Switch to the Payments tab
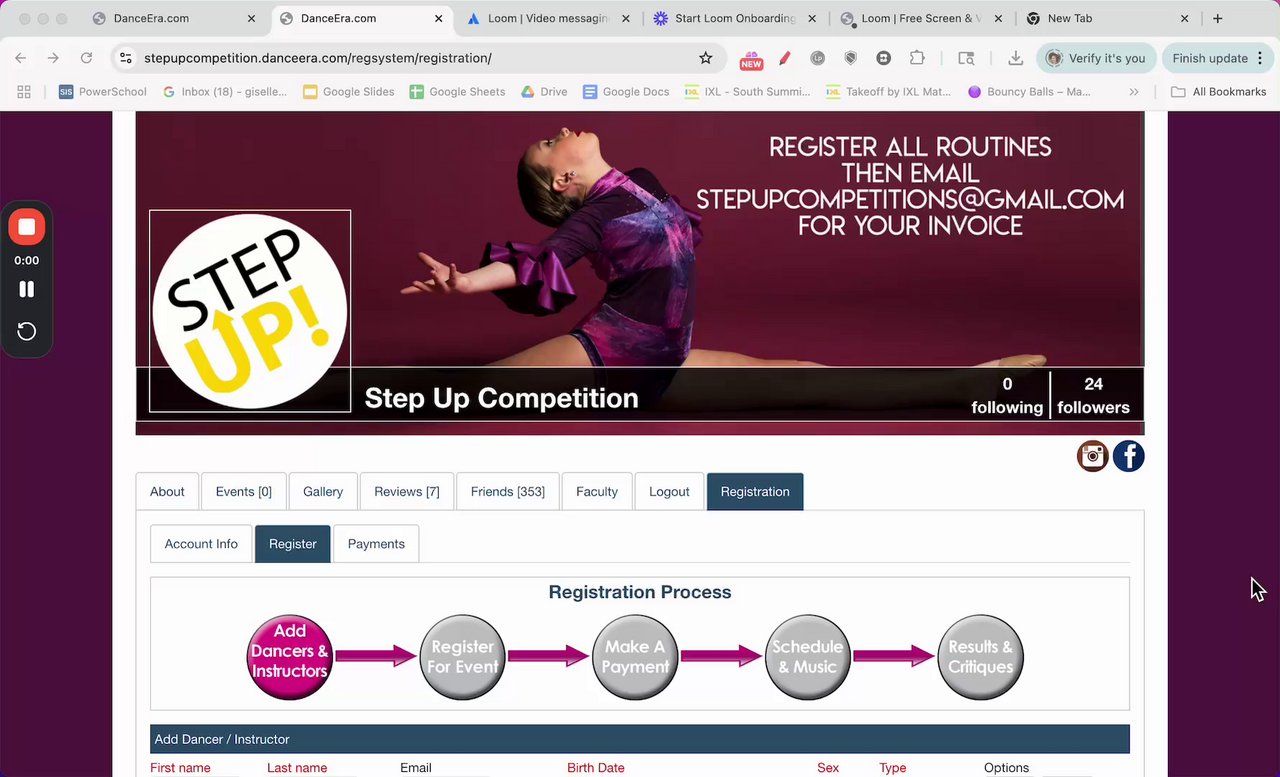Image resolution: width=1280 pixels, height=777 pixels. (x=376, y=544)
